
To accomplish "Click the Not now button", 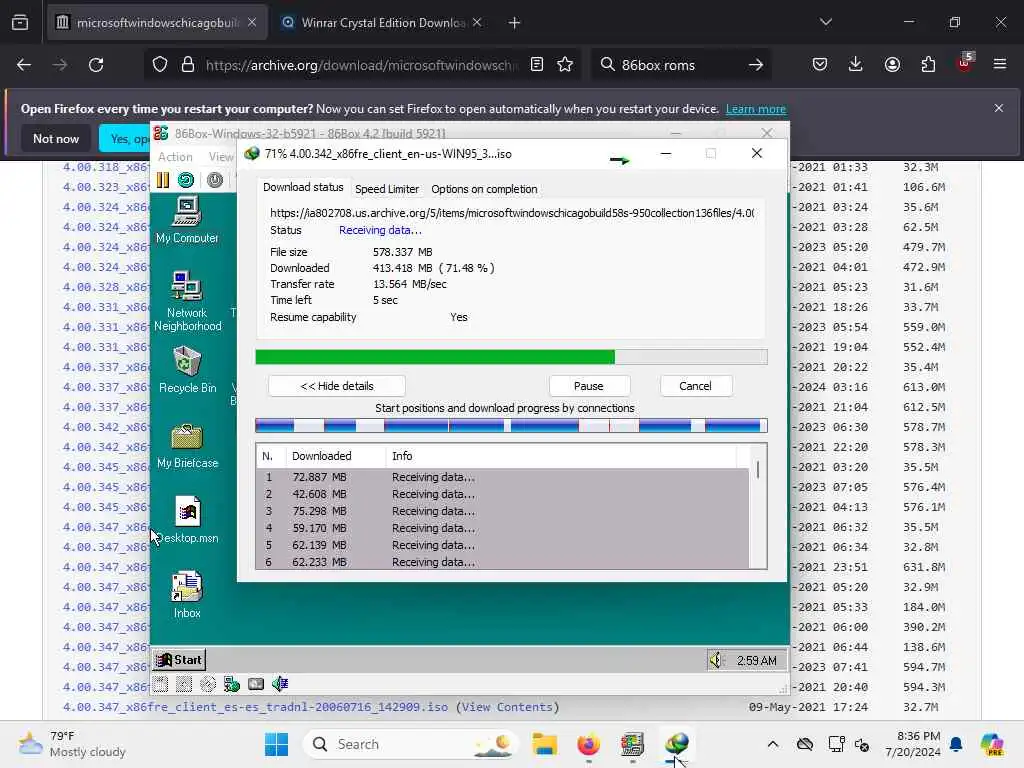I will 56,138.
